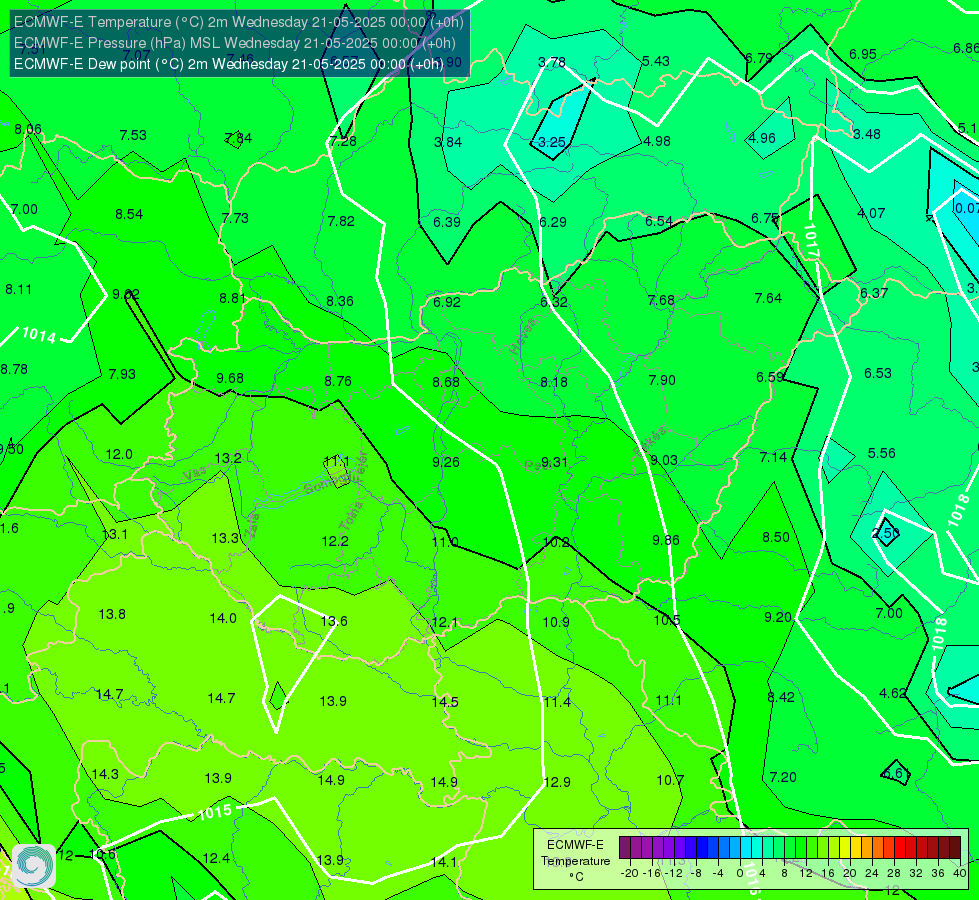Viewport: 979px width, 900px height.
Task: Click the ECMWF-E Temperature °C legend title
Action: point(575,861)
